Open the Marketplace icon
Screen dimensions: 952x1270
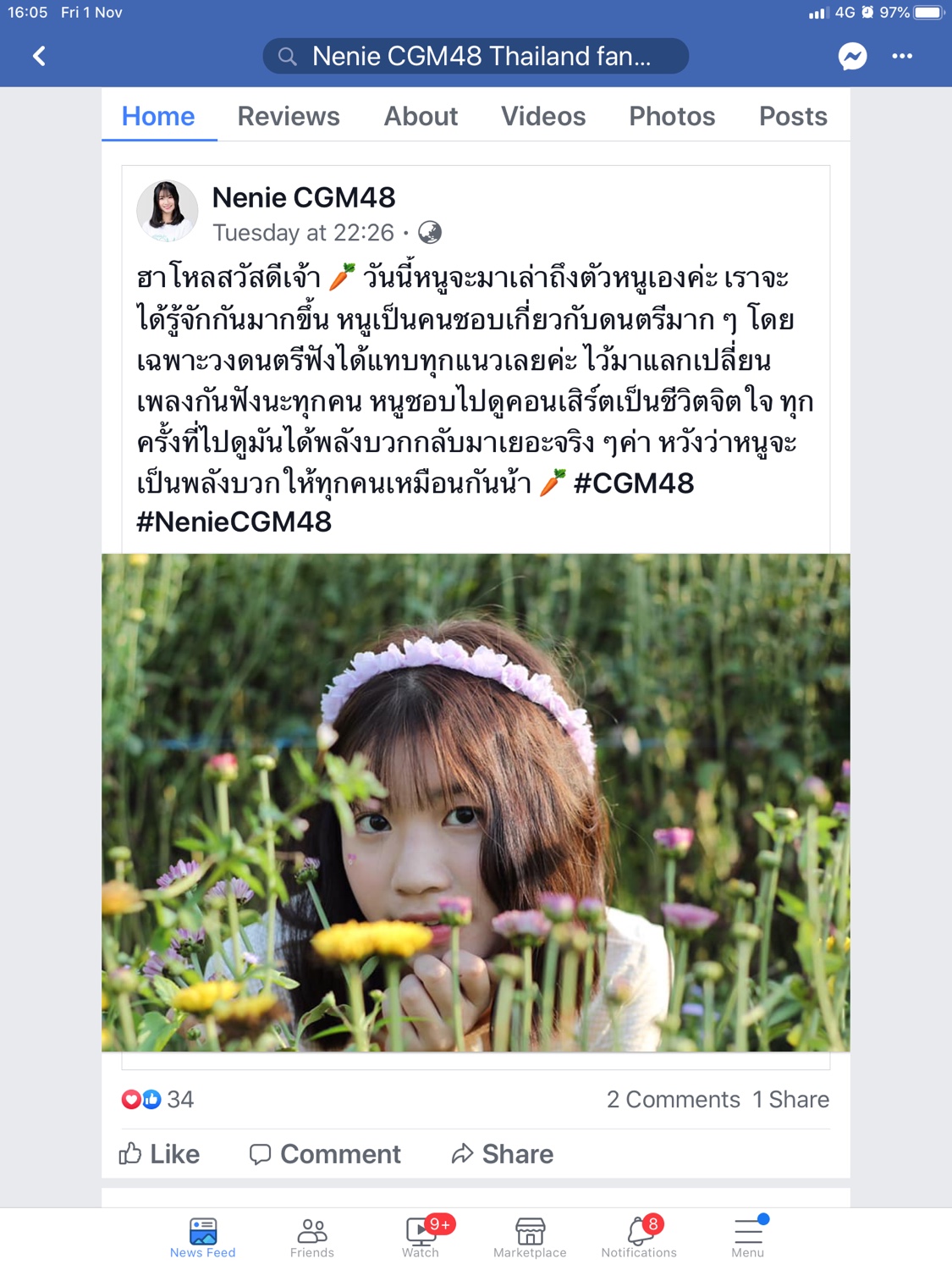[x=530, y=1230]
